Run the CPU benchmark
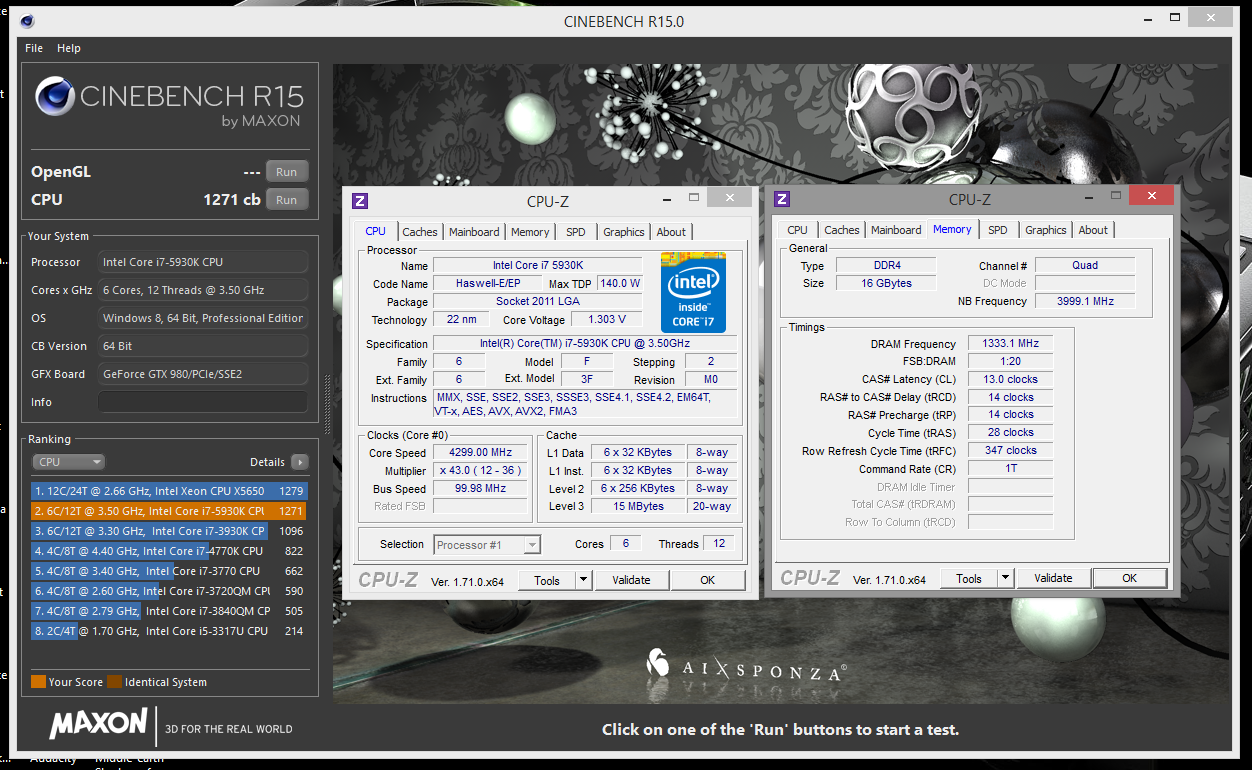The width and height of the screenshot is (1252, 770). click(x=287, y=199)
